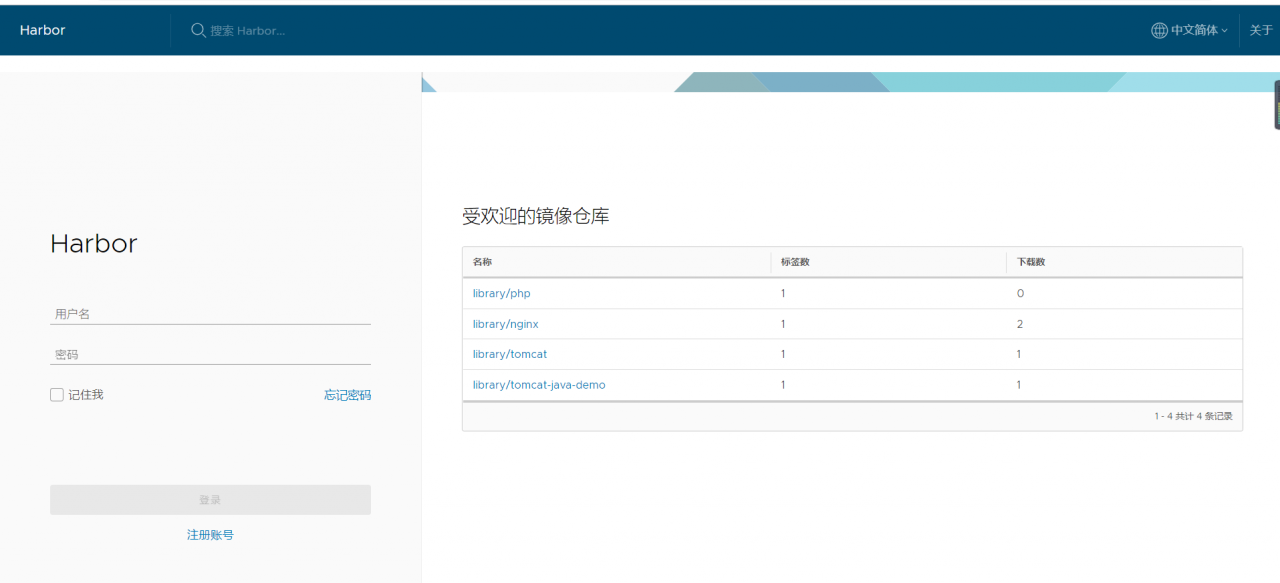Click the 密码 password field
The height and width of the screenshot is (583, 1280).
(210, 354)
